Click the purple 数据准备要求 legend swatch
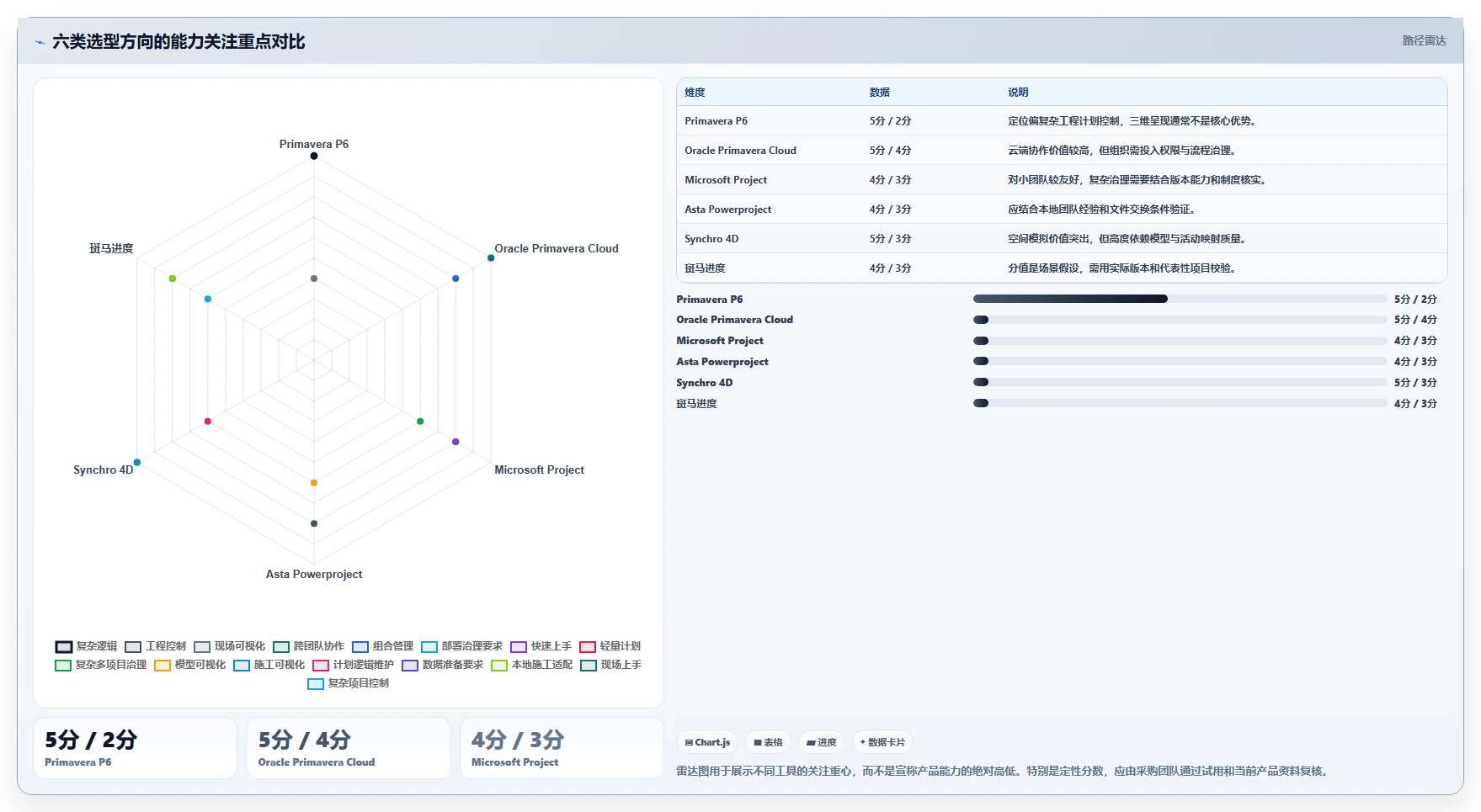The image size is (1481, 812). [x=410, y=665]
